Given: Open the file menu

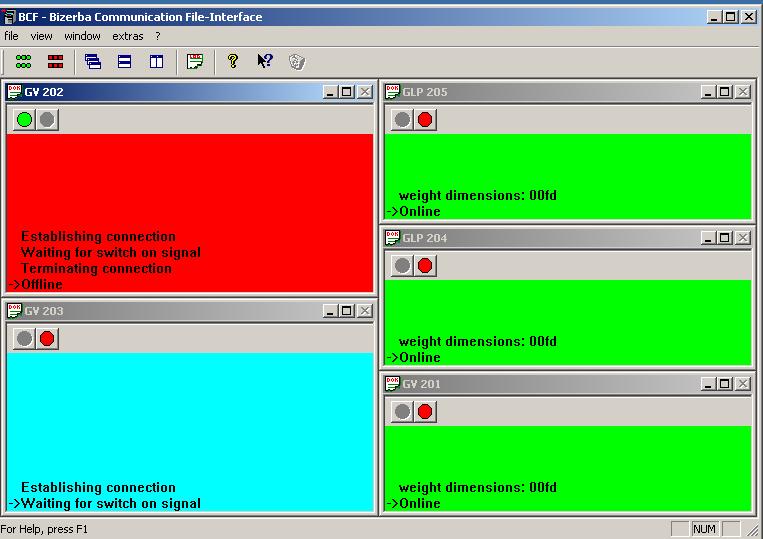Looking at the screenshot, I should click(x=11, y=36).
